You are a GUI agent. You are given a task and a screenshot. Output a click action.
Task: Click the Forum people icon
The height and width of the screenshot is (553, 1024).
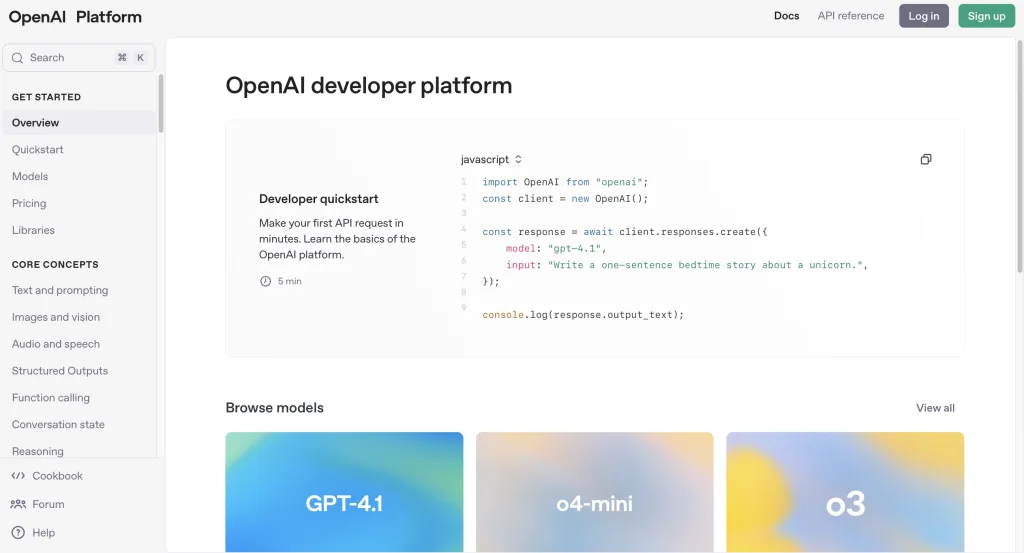point(18,504)
